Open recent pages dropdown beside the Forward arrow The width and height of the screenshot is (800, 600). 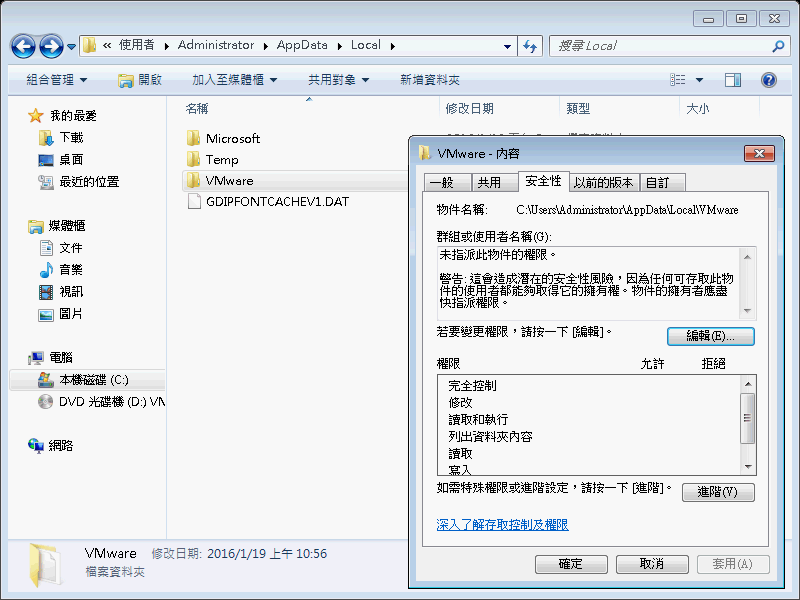(x=71, y=46)
